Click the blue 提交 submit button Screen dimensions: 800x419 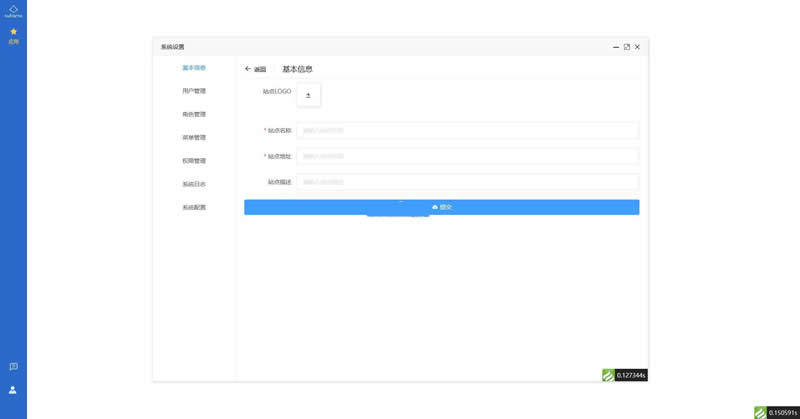[441, 207]
